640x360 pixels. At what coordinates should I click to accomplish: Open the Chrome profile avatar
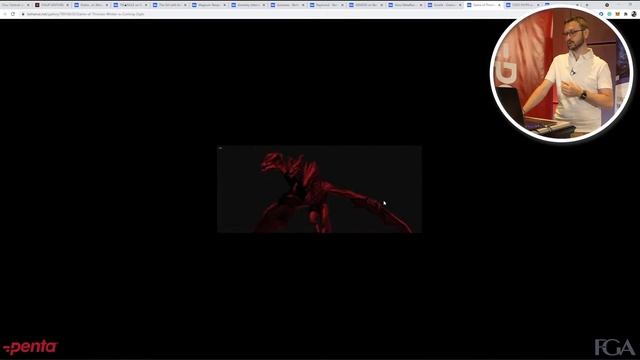(633, 14)
